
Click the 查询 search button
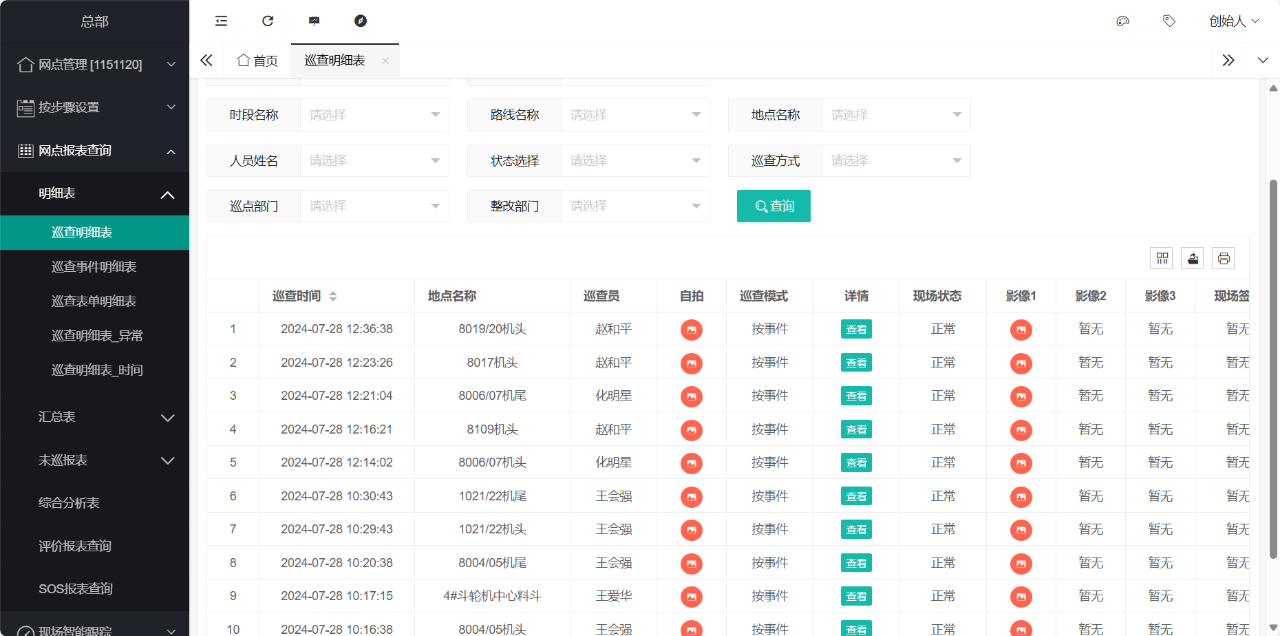click(x=773, y=205)
